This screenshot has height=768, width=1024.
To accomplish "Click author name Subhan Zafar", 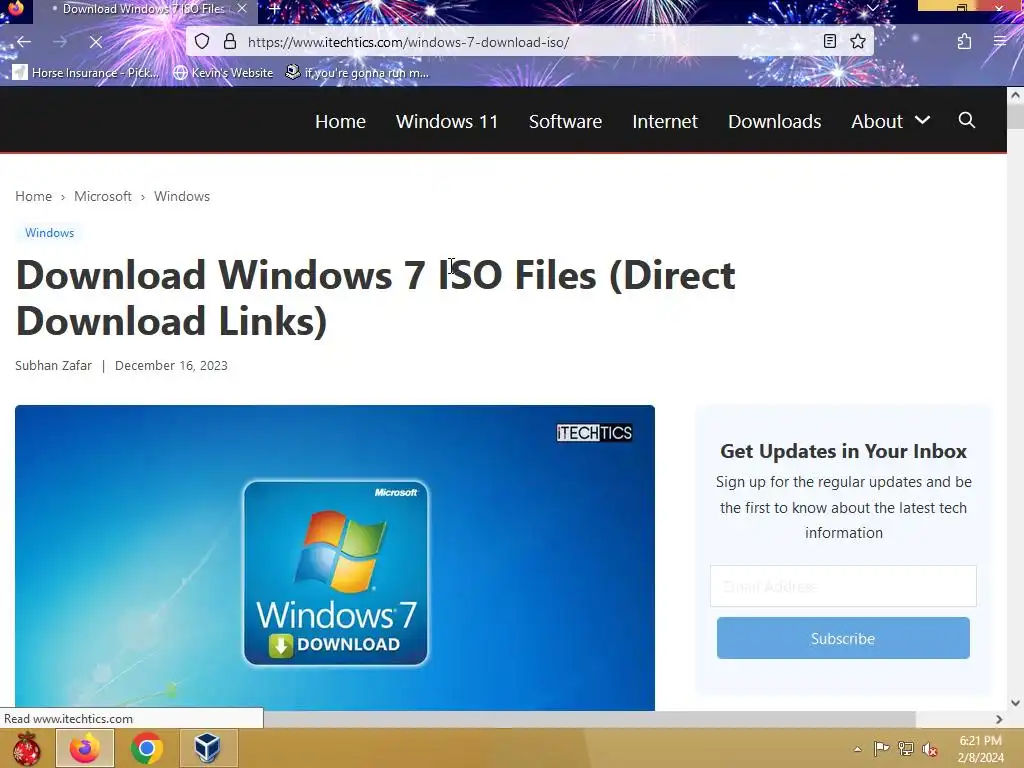I will click(x=54, y=365).
